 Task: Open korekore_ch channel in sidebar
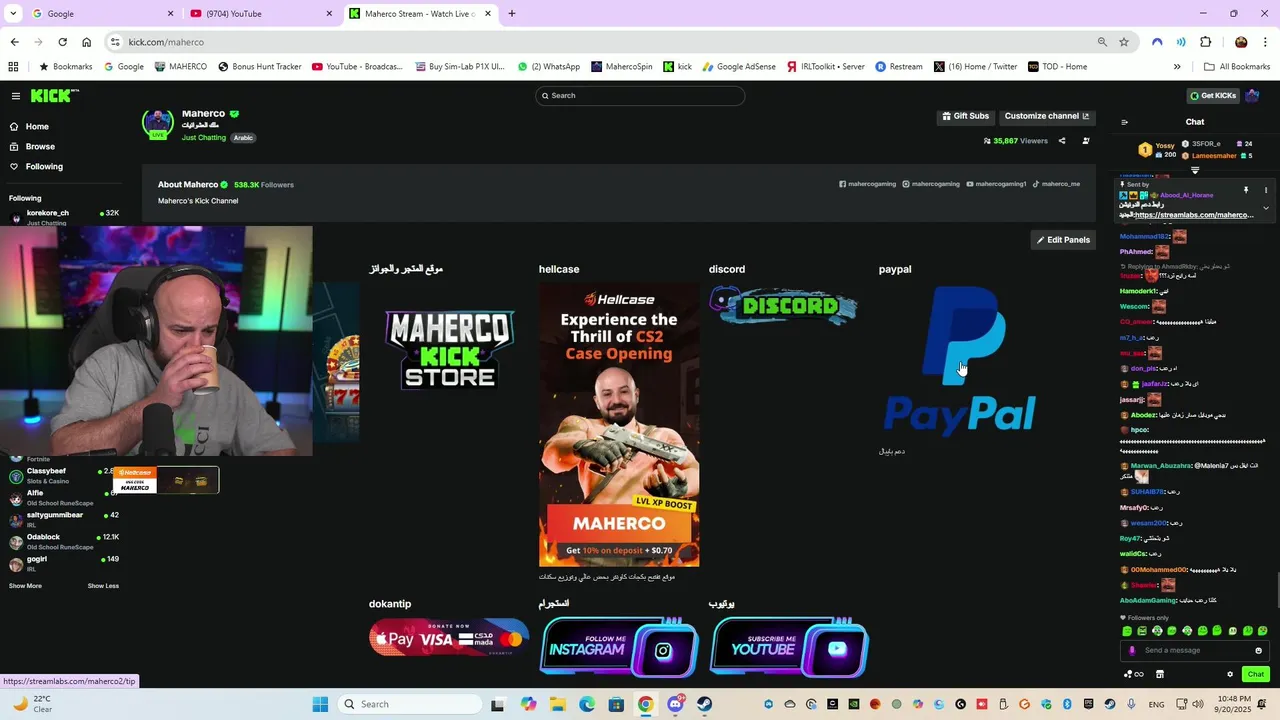(x=62, y=217)
